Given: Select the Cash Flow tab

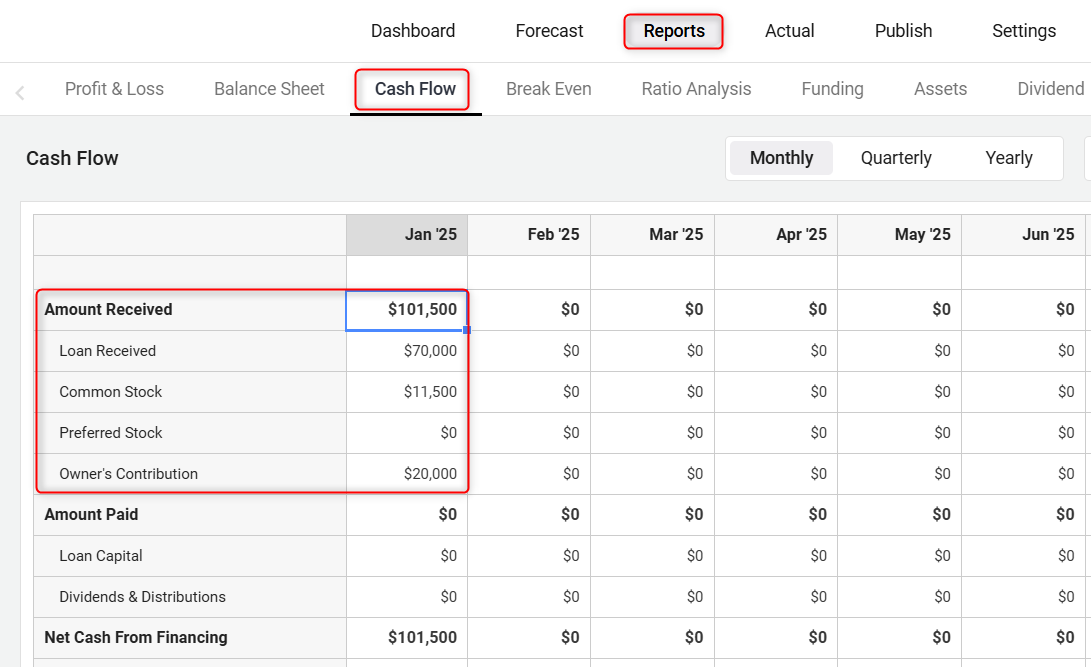Looking at the screenshot, I should tap(415, 89).
